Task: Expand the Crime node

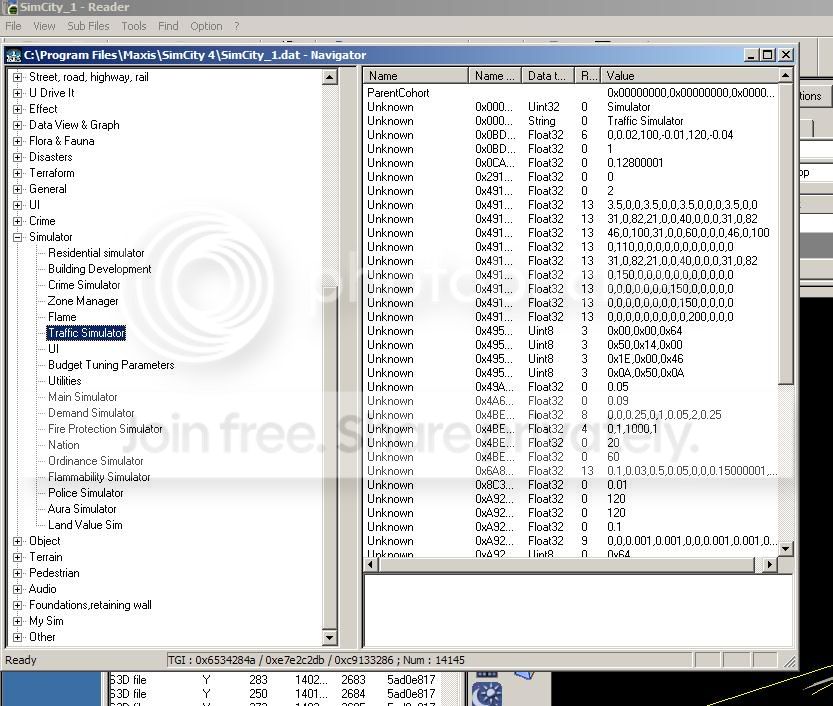Action: click(18, 221)
